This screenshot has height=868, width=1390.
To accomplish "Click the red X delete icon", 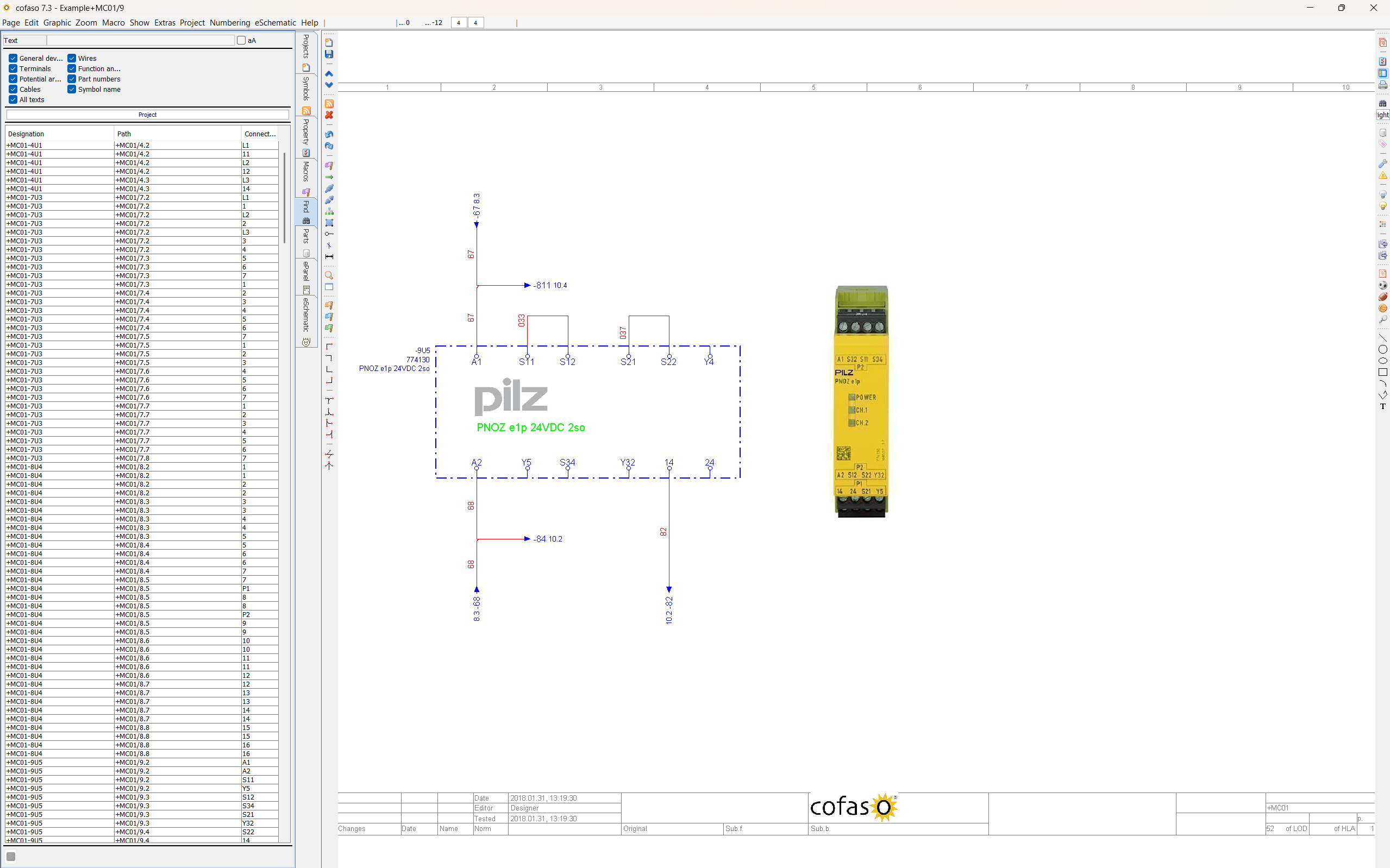I will point(329,115).
